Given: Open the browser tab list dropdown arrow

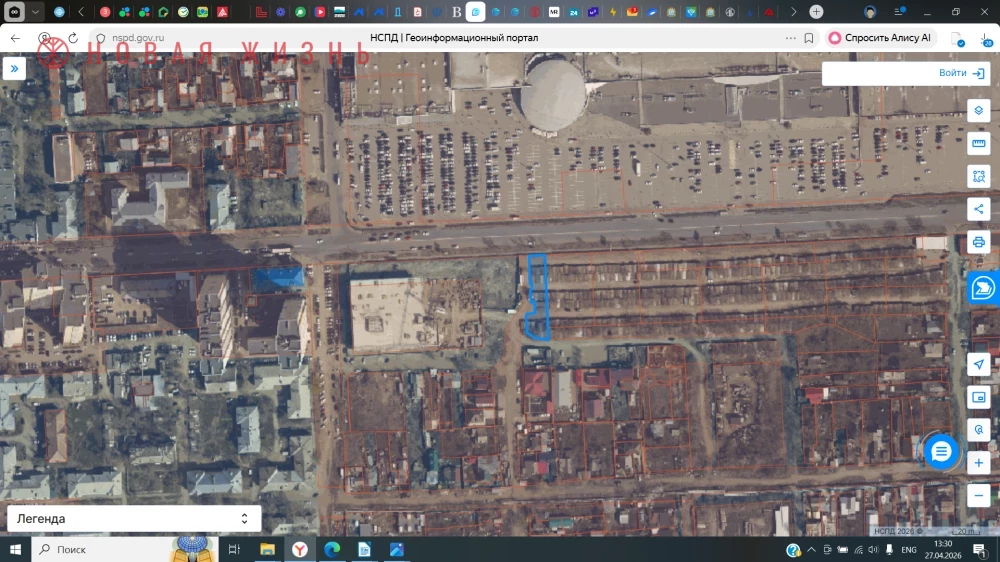Looking at the screenshot, I should tap(36, 11).
